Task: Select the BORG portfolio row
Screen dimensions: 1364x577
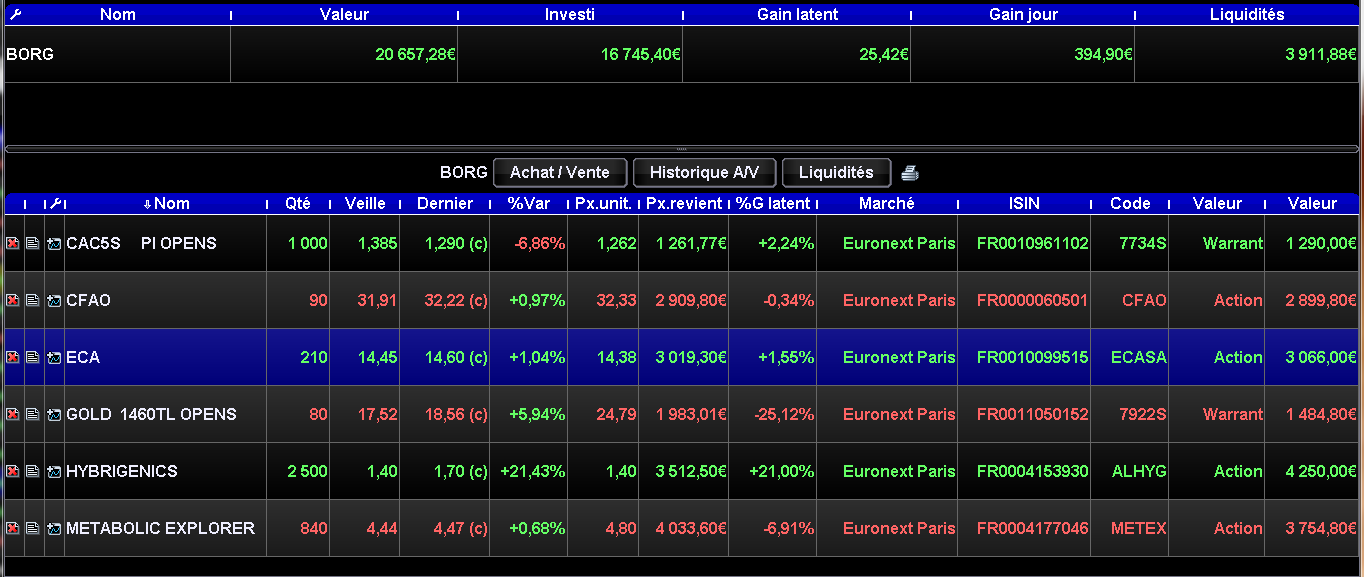Action: (x=682, y=54)
